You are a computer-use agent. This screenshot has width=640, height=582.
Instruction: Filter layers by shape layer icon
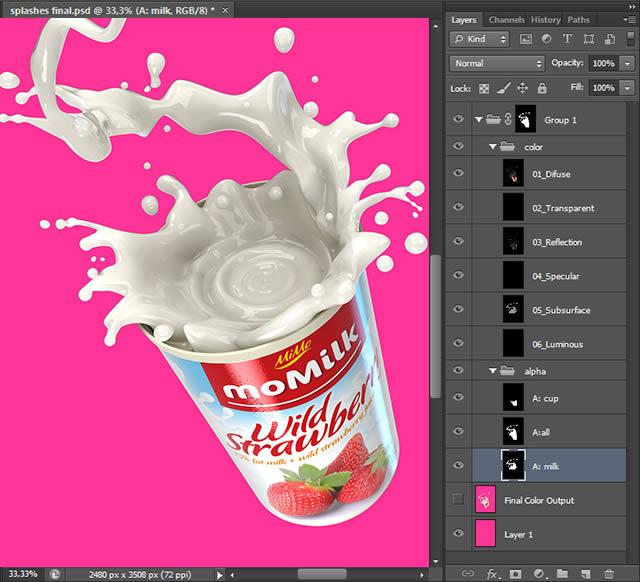point(588,39)
